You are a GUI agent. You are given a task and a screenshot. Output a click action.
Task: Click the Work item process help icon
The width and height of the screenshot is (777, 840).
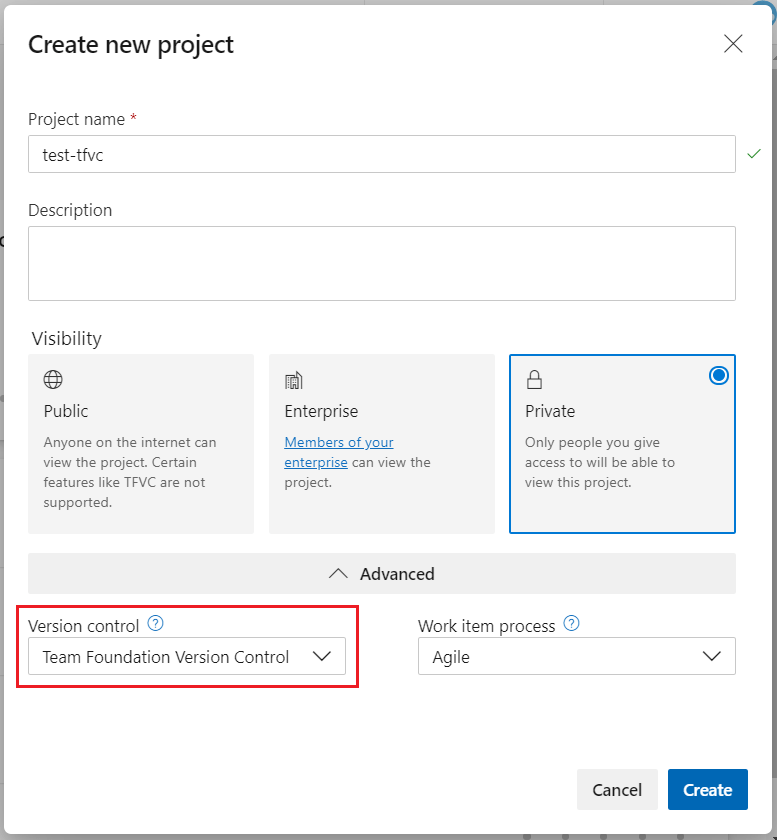click(571, 624)
